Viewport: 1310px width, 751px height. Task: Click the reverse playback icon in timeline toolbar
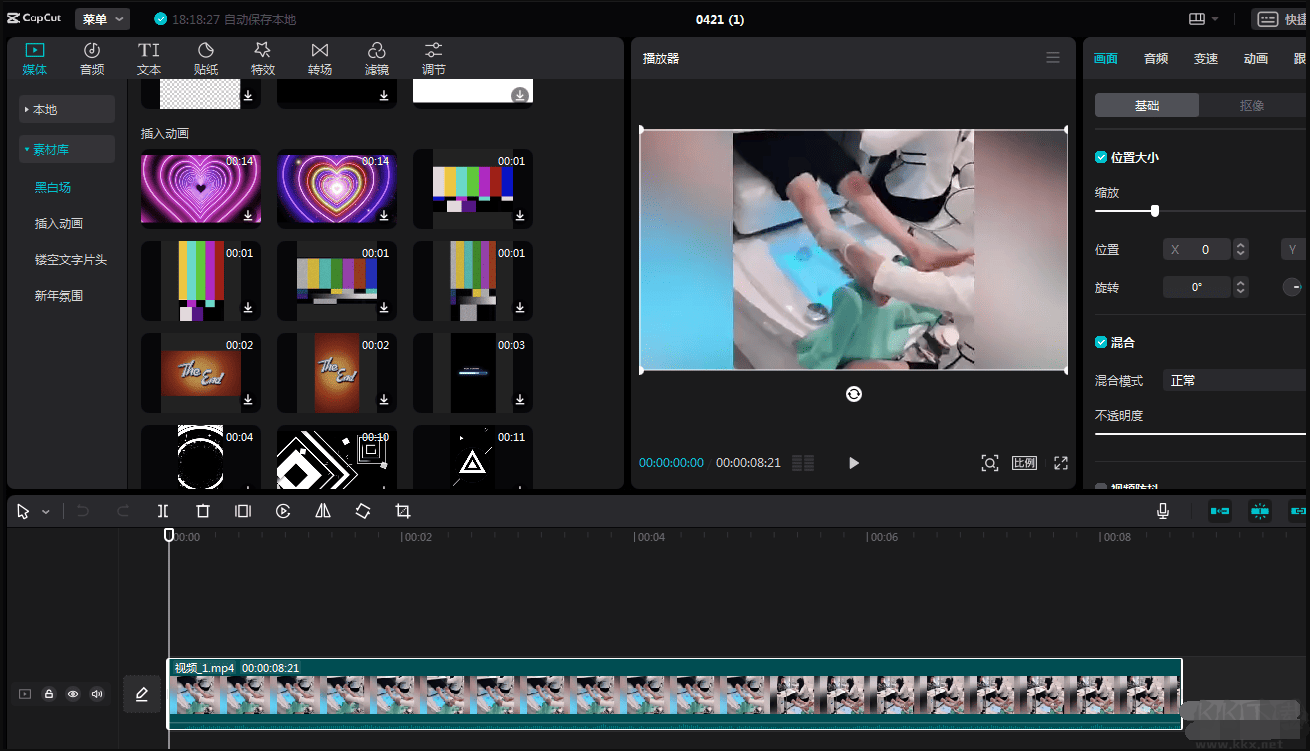(x=283, y=511)
